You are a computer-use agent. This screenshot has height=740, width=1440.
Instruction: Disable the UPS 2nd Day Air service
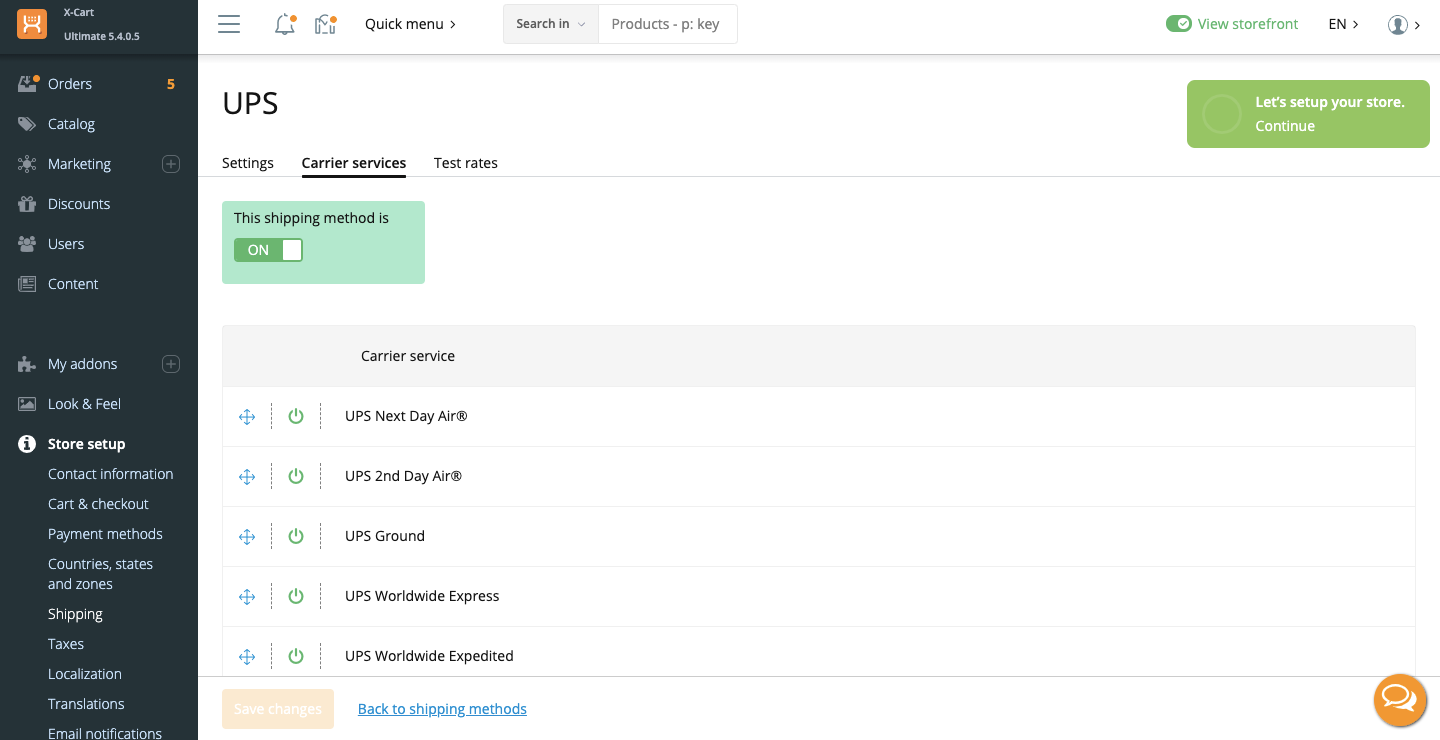(x=296, y=477)
